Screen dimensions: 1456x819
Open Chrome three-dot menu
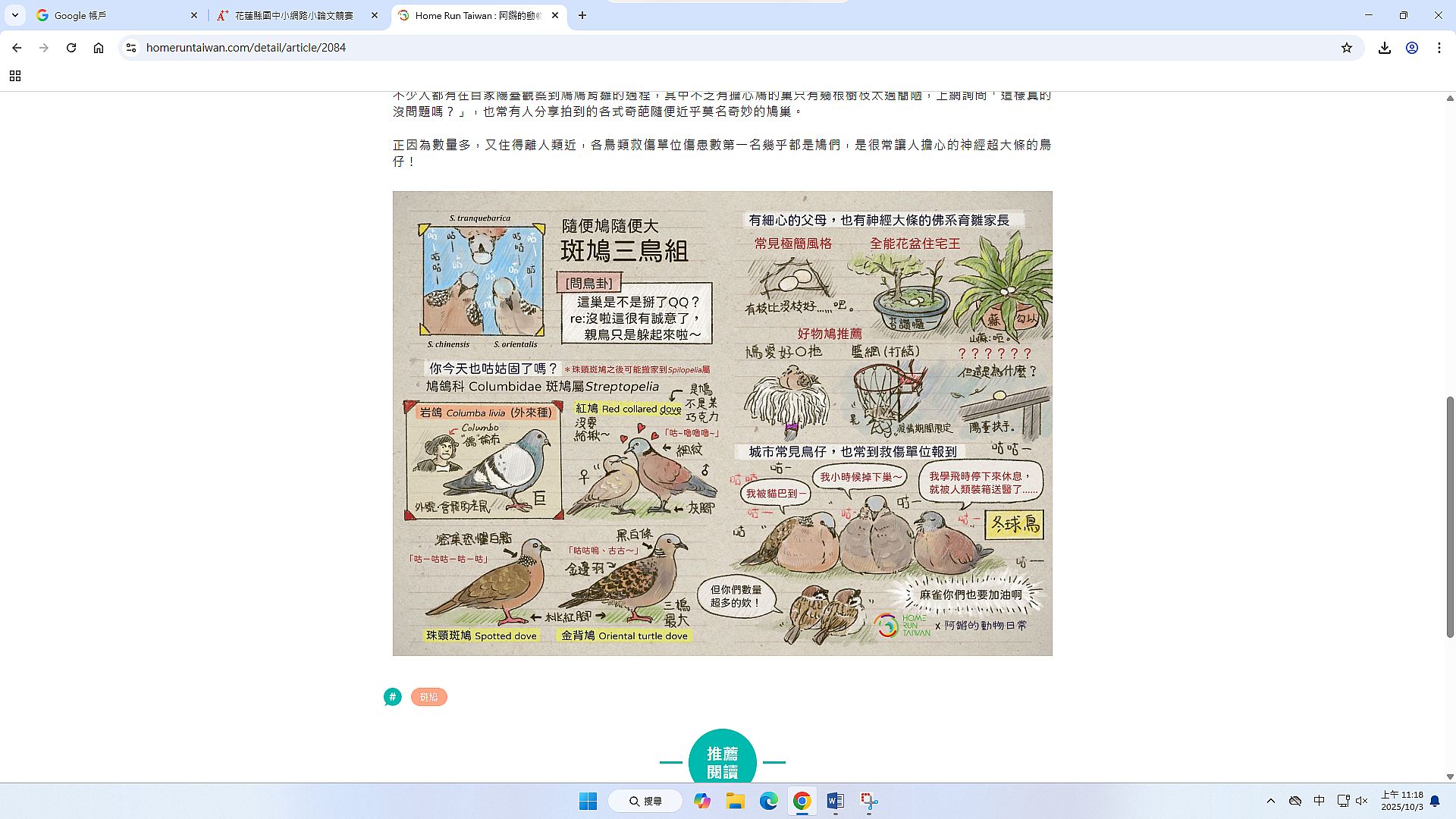pyautogui.click(x=1439, y=48)
